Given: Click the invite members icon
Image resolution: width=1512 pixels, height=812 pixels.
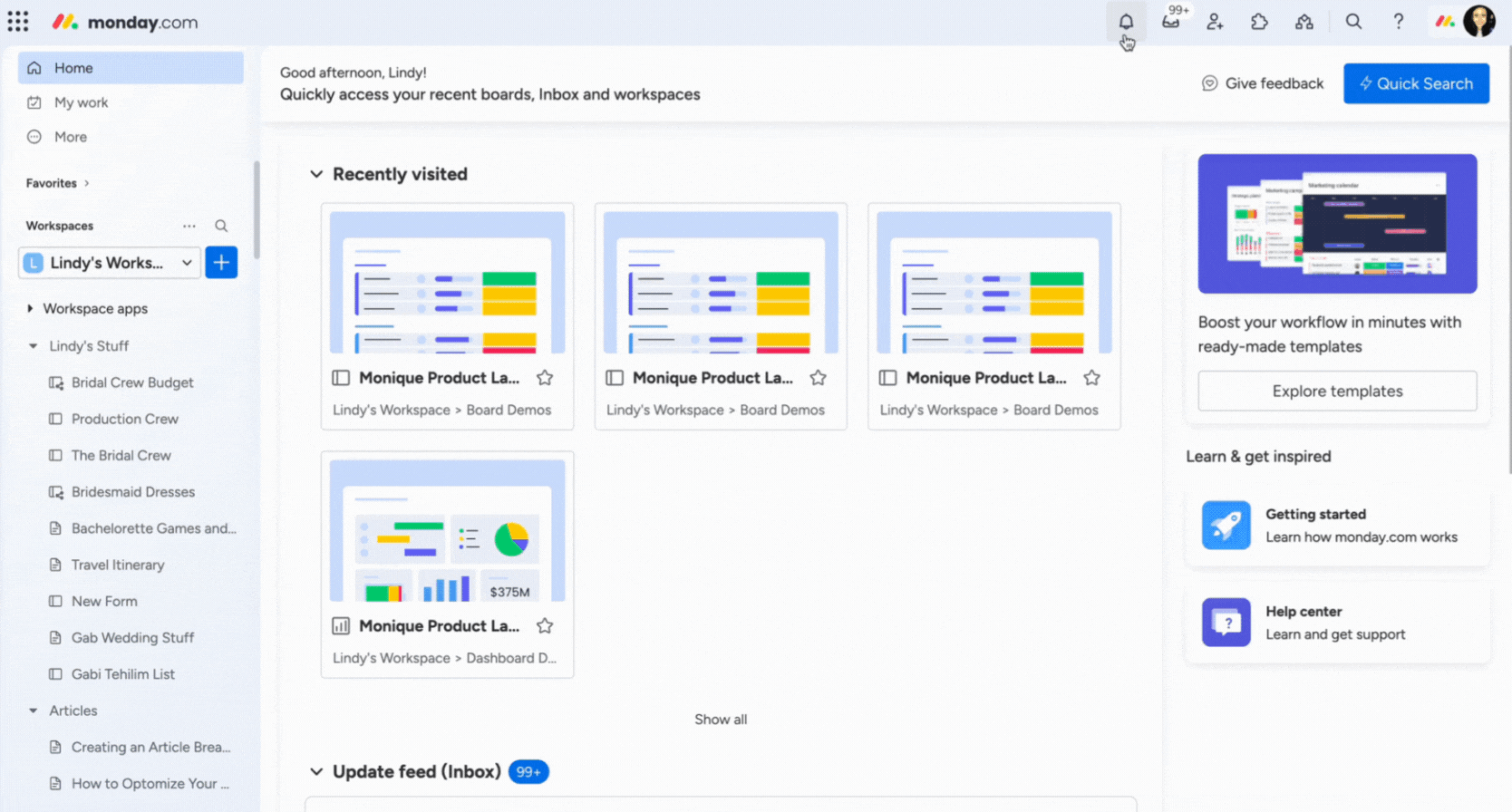Looking at the screenshot, I should (x=1215, y=22).
